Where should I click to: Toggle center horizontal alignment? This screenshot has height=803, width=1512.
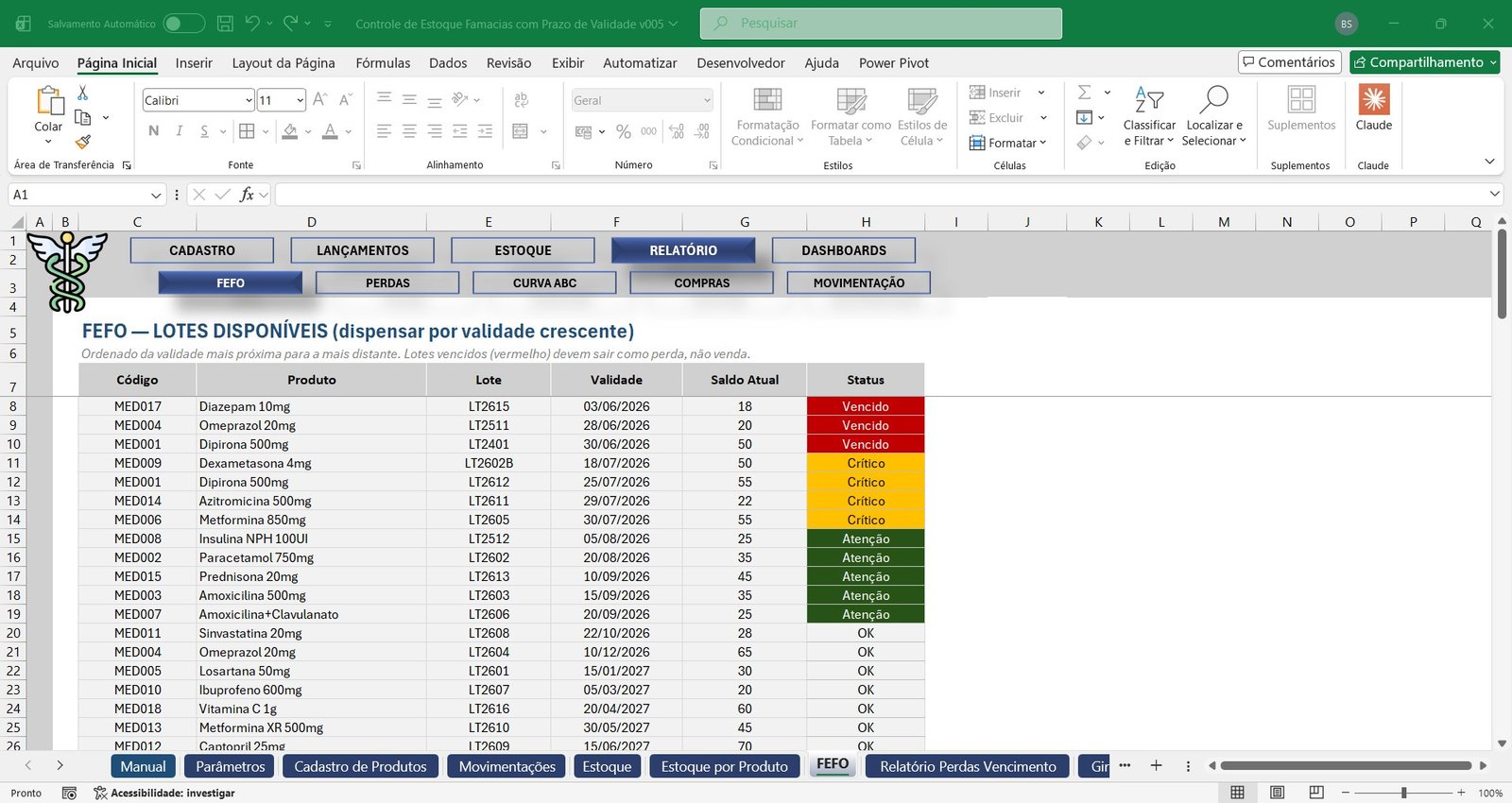click(x=409, y=131)
